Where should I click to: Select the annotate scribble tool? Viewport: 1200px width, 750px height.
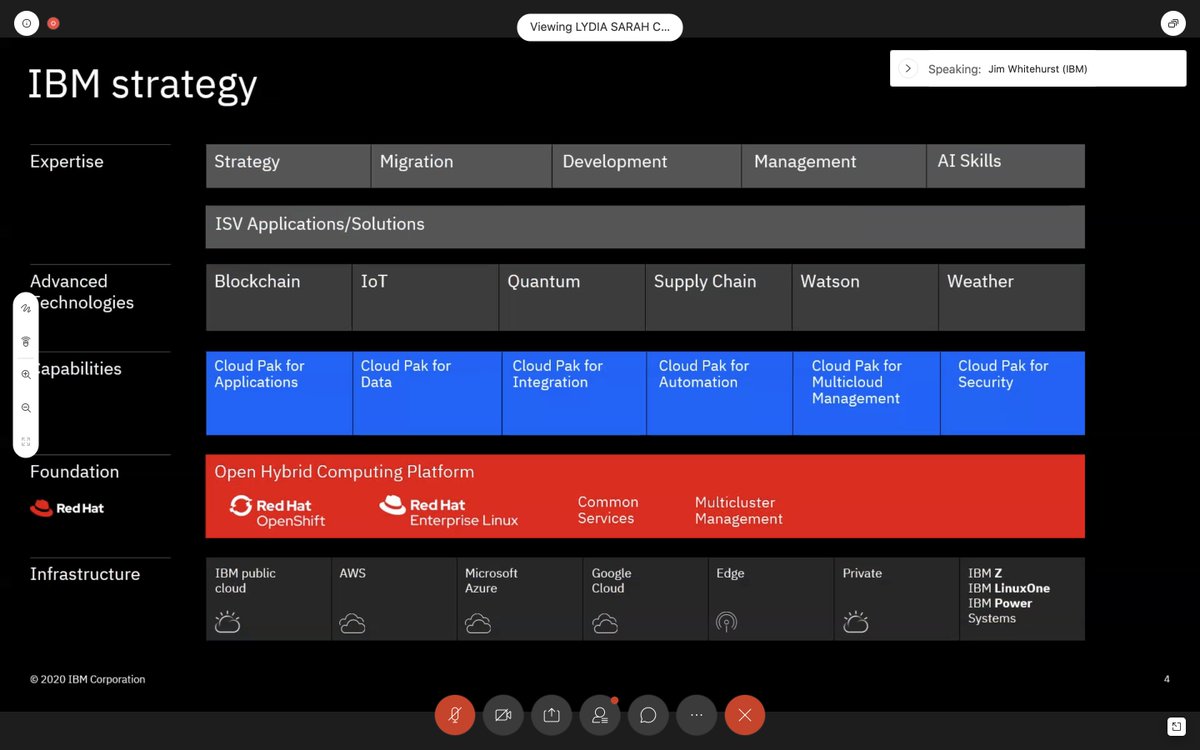pyautogui.click(x=26, y=309)
